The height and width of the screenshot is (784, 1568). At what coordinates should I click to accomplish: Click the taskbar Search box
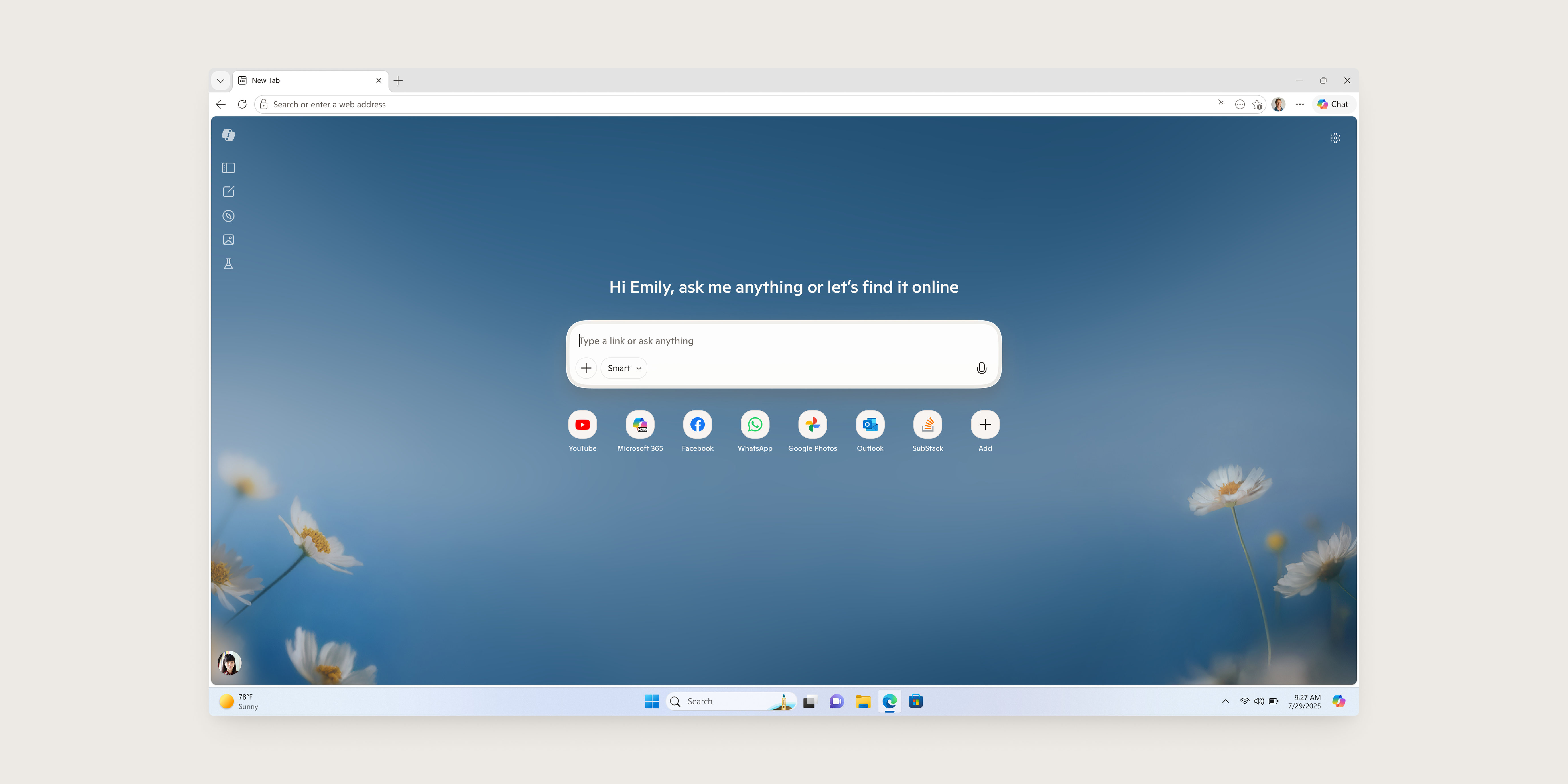coord(731,702)
